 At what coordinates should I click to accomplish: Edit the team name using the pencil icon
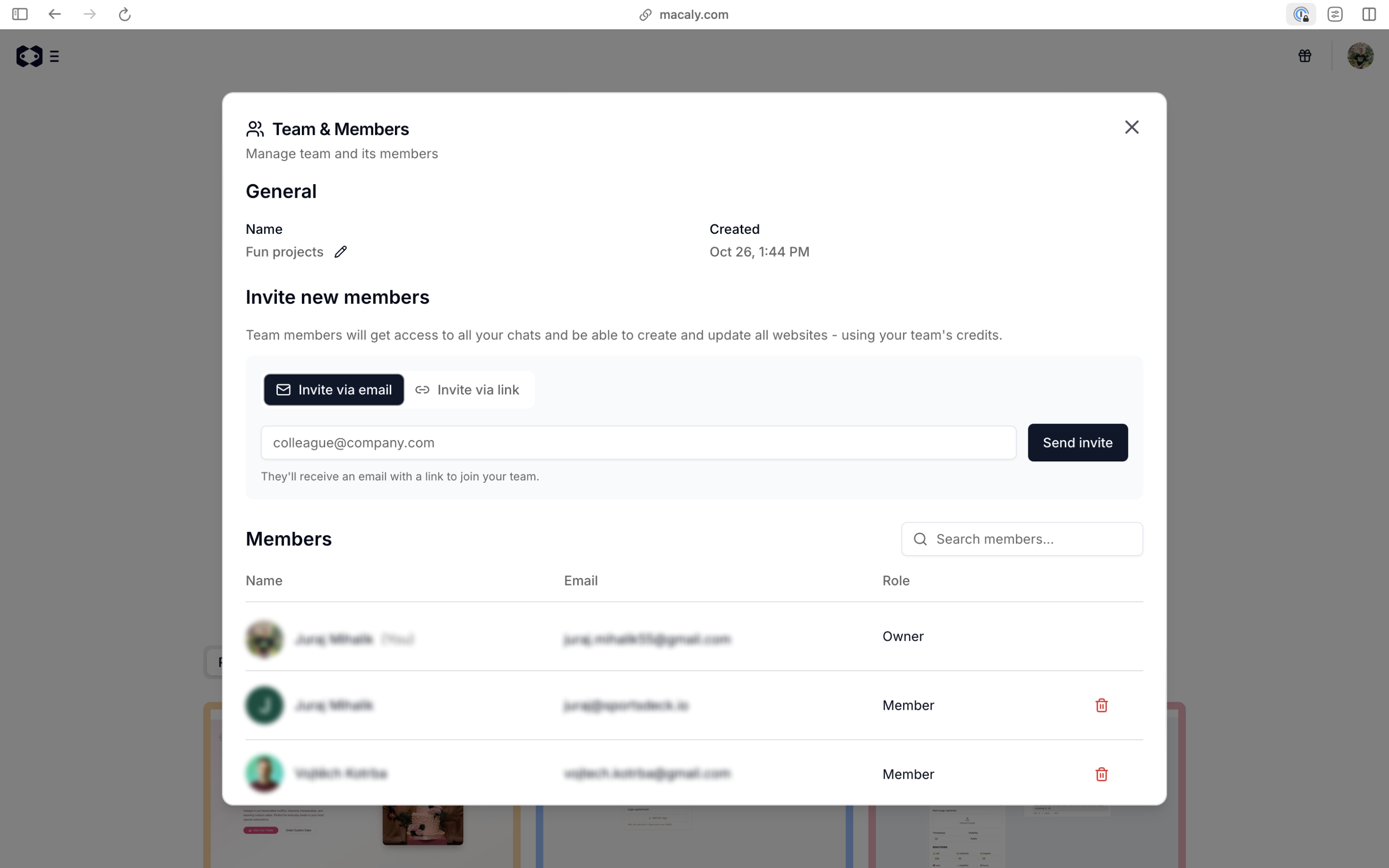pyautogui.click(x=341, y=251)
